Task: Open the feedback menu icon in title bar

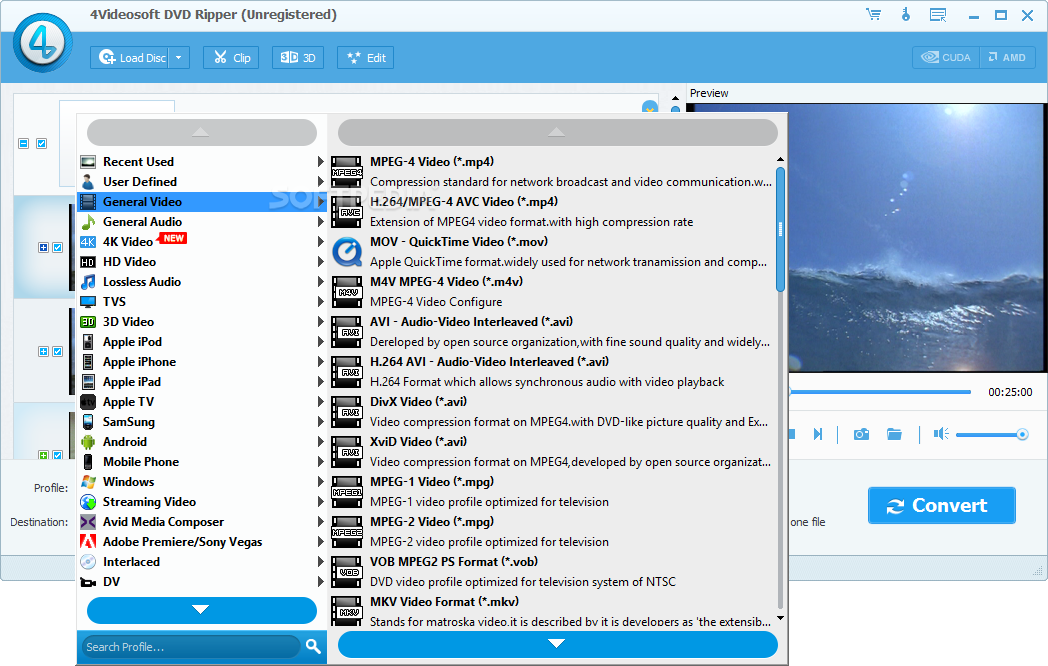Action: (x=938, y=15)
